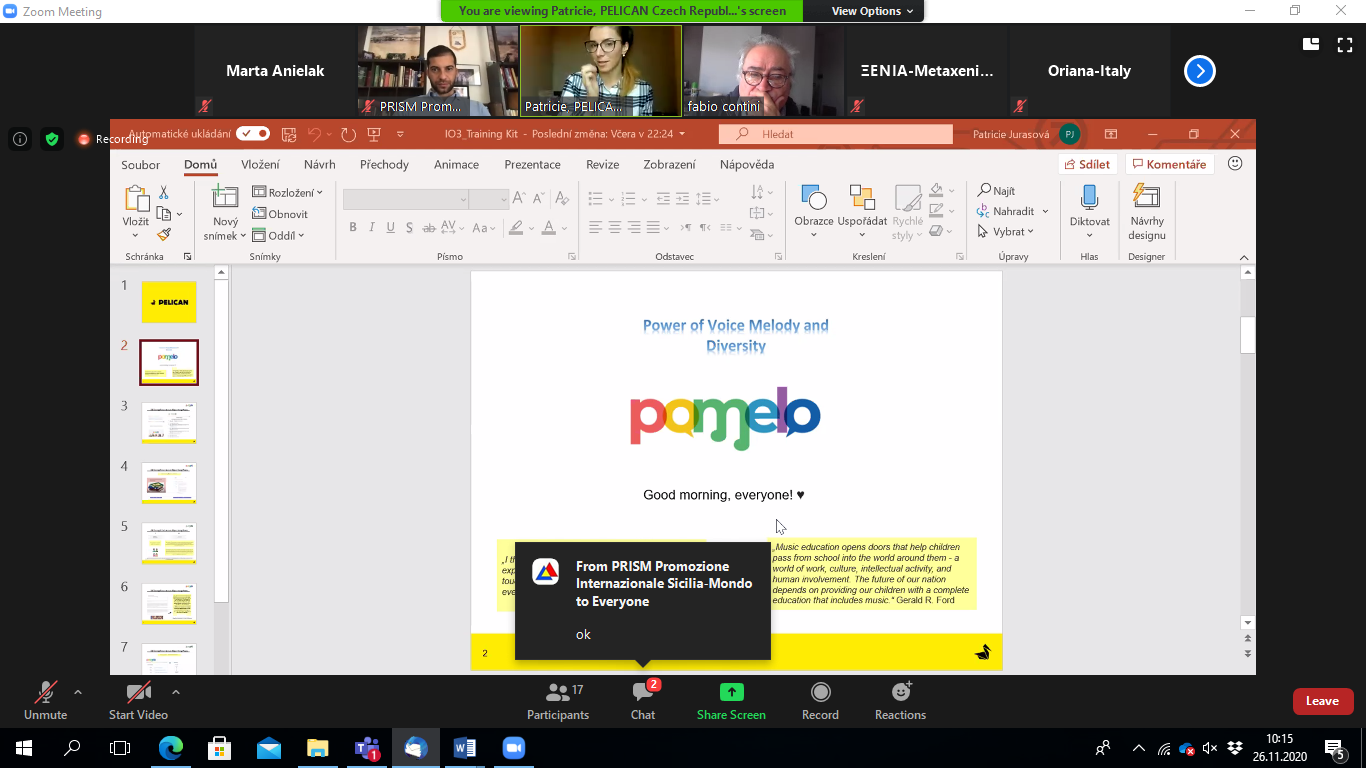
Task: Expand the Nahradit replace dropdown arrow
Action: pos(1045,212)
